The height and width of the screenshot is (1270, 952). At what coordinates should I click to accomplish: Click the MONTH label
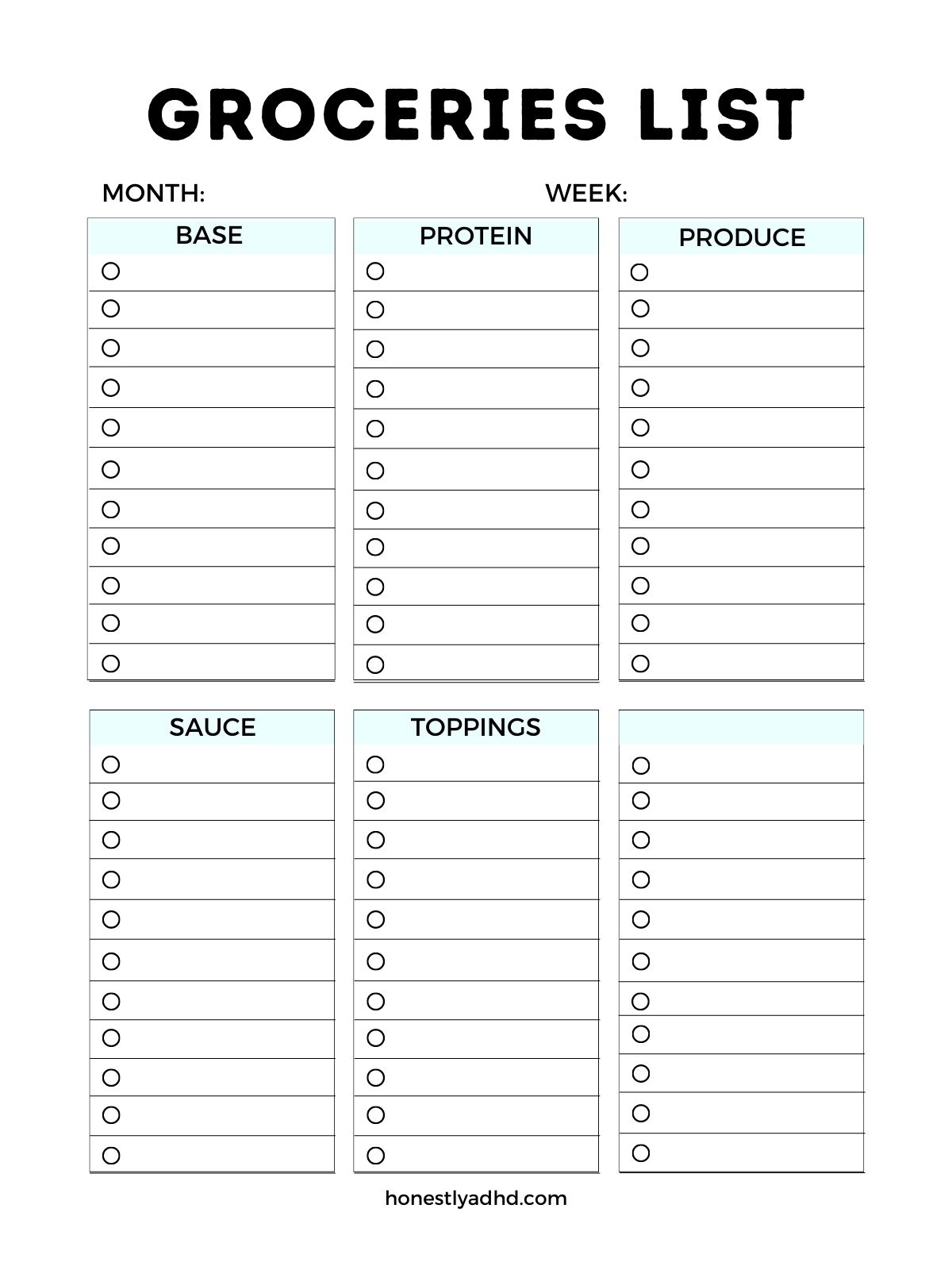(153, 193)
